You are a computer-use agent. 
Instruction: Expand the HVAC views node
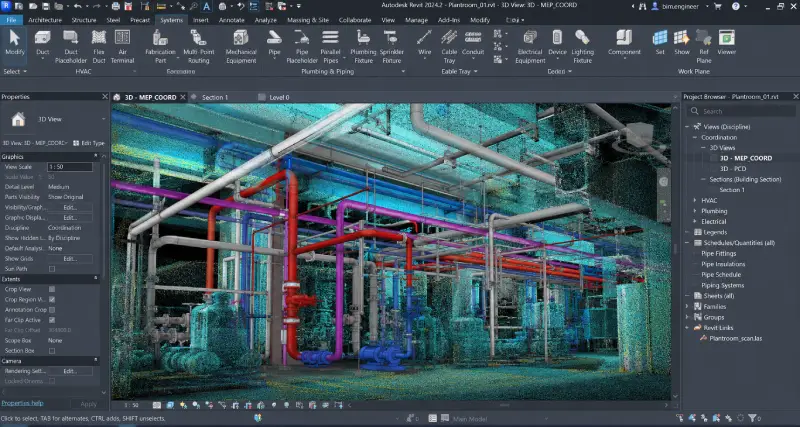click(x=694, y=200)
